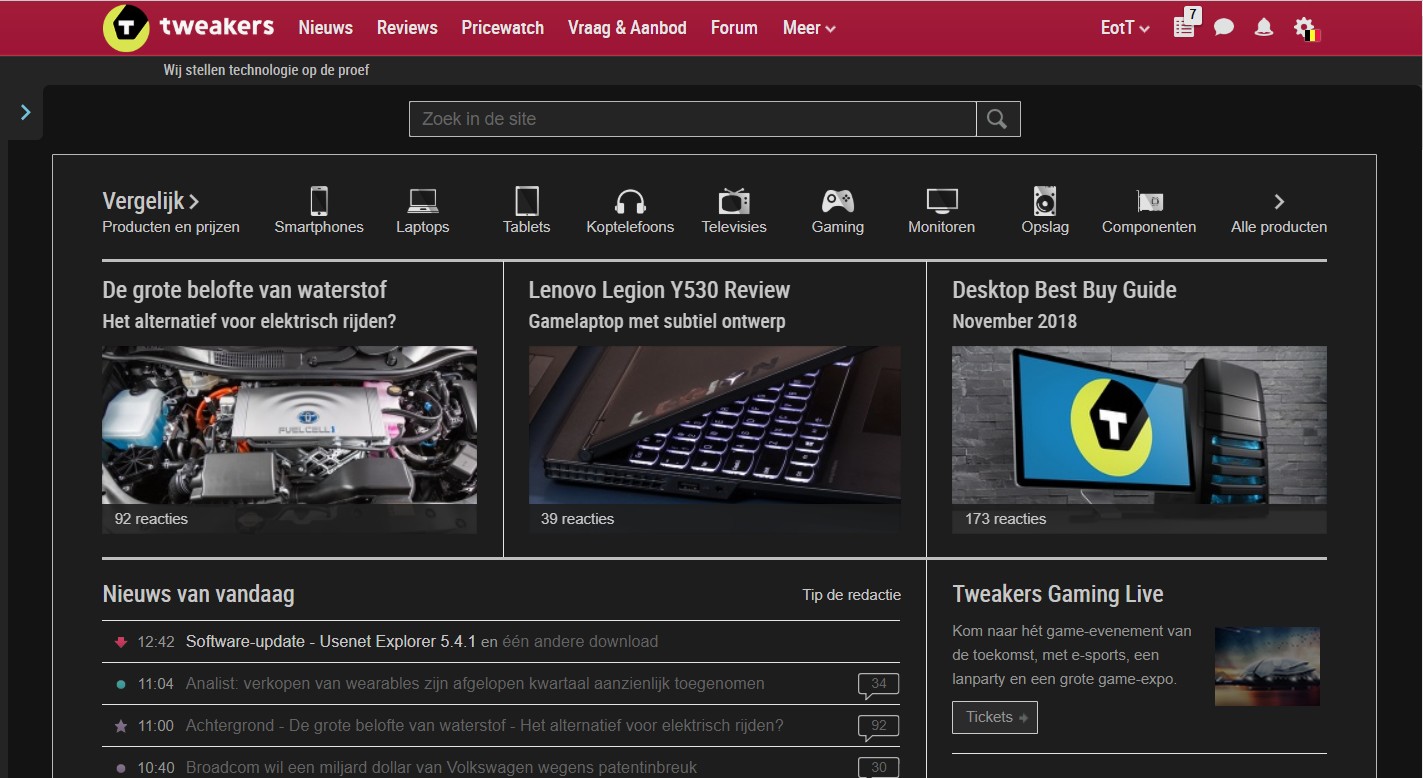Open the Lenovo Legion Y530 review thumbnail

pos(714,425)
